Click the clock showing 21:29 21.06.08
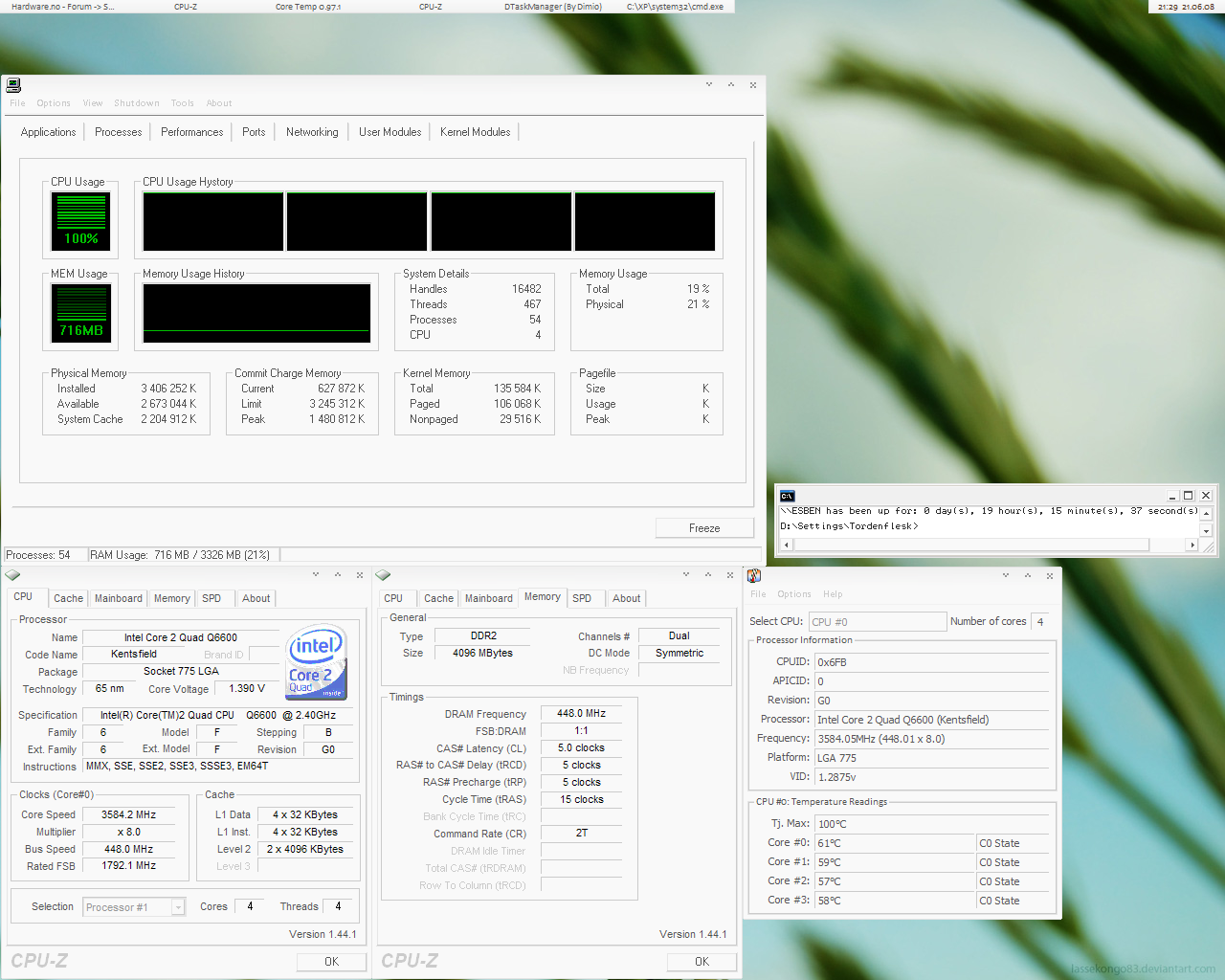Viewport: 1225px width, 980px height. pyautogui.click(x=1186, y=7)
